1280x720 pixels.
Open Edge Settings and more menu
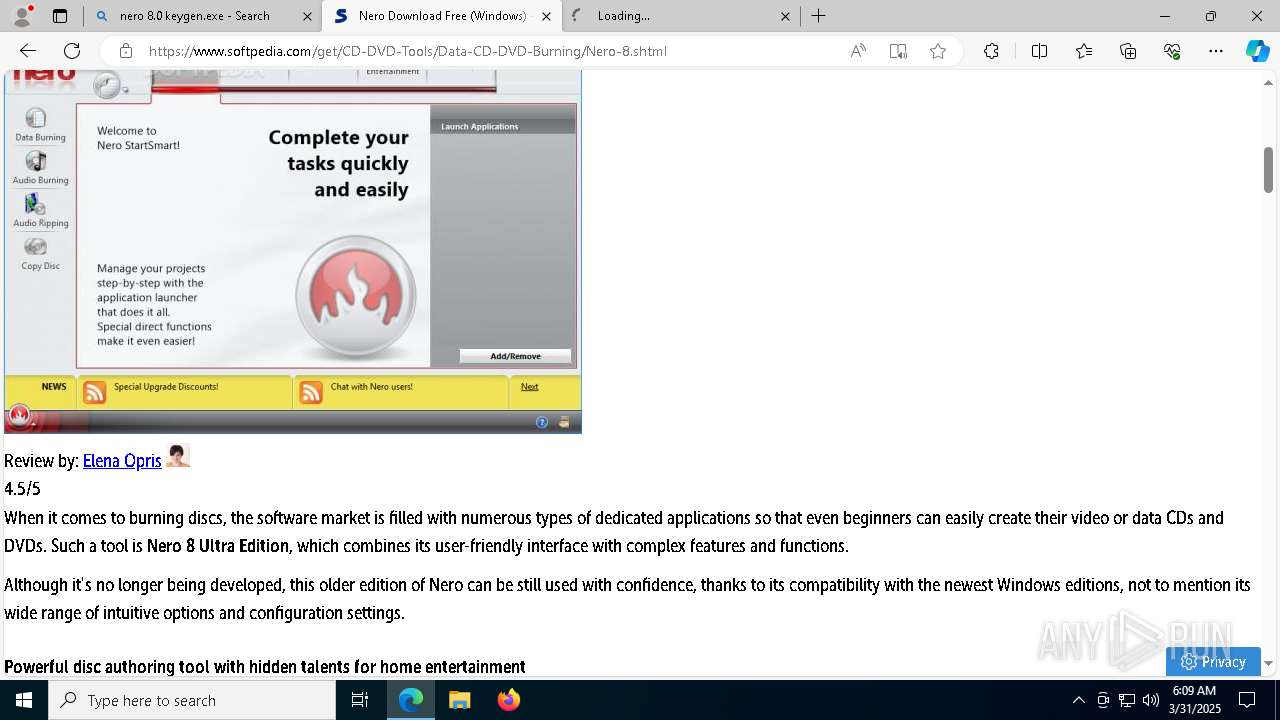1216,51
